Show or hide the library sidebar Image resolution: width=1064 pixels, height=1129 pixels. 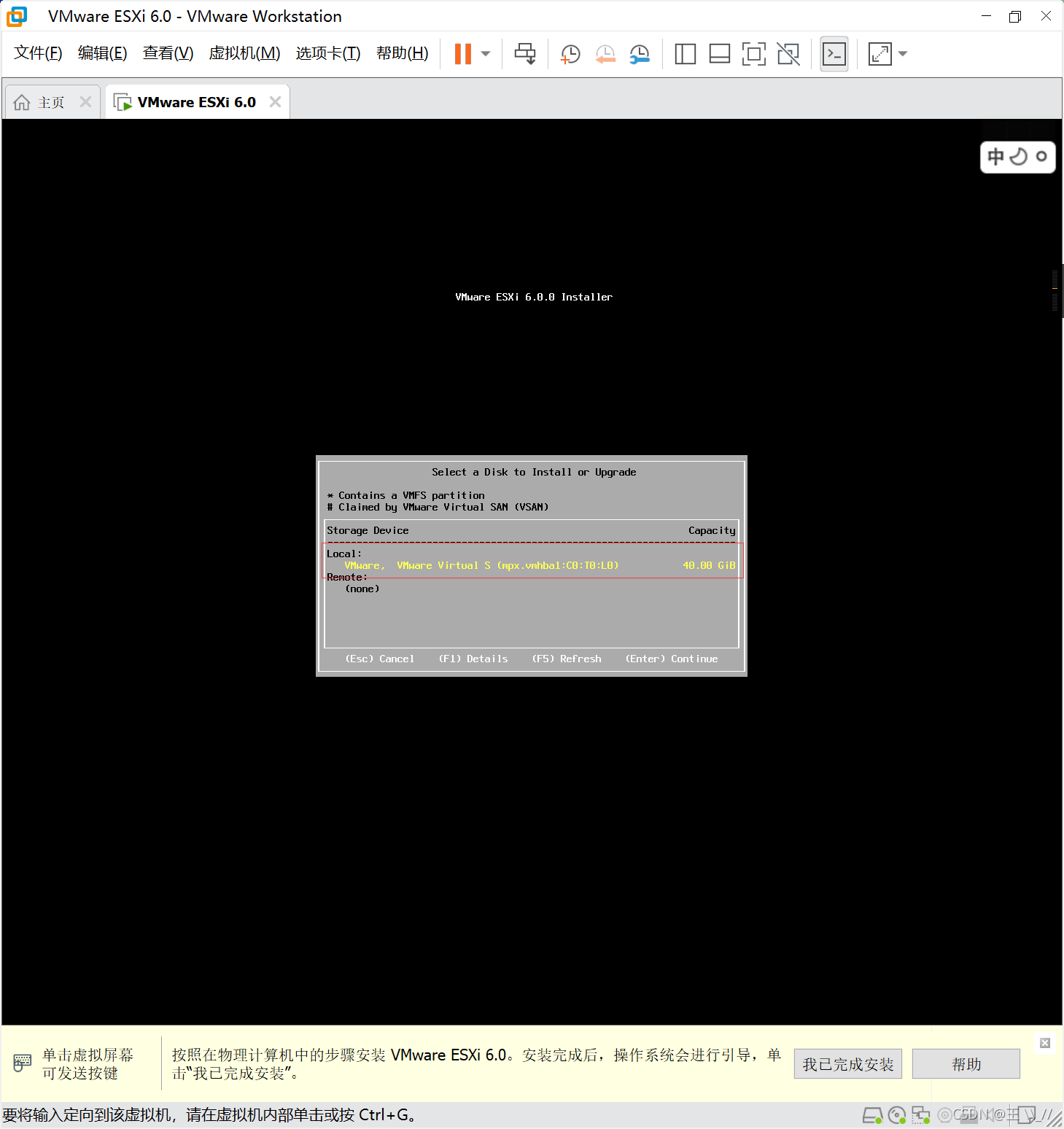pyautogui.click(x=686, y=54)
